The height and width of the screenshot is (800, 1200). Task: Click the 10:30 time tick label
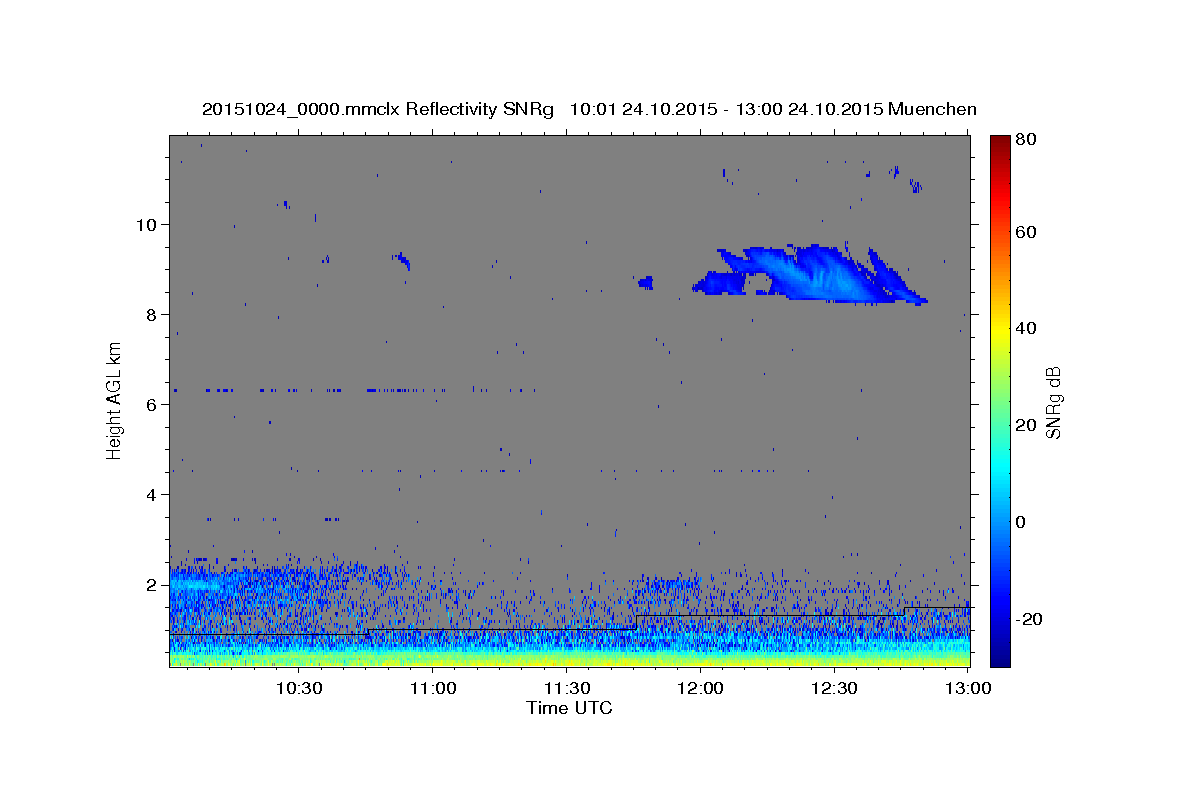pos(299,688)
